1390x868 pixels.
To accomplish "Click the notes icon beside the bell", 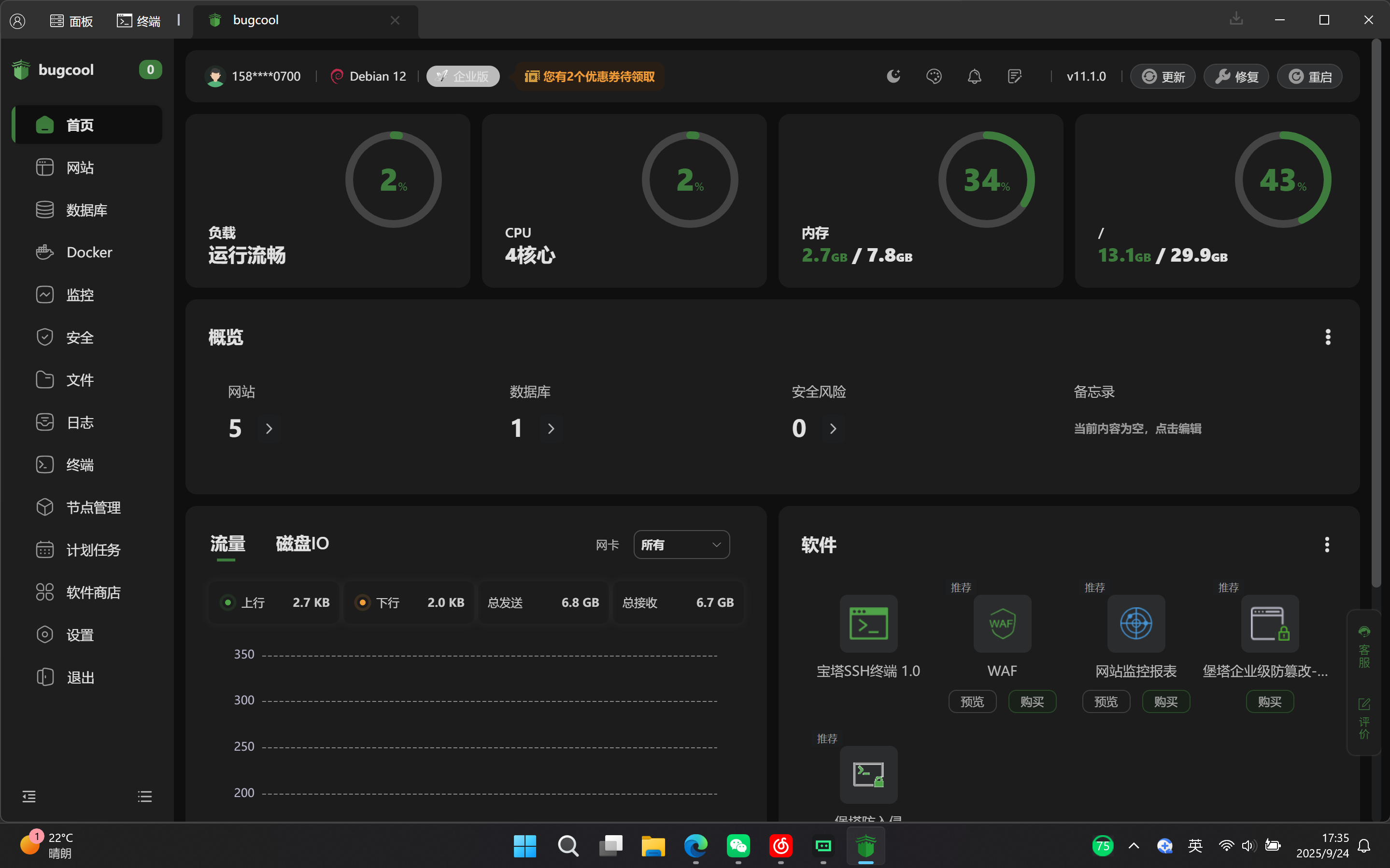I will click(x=1015, y=76).
